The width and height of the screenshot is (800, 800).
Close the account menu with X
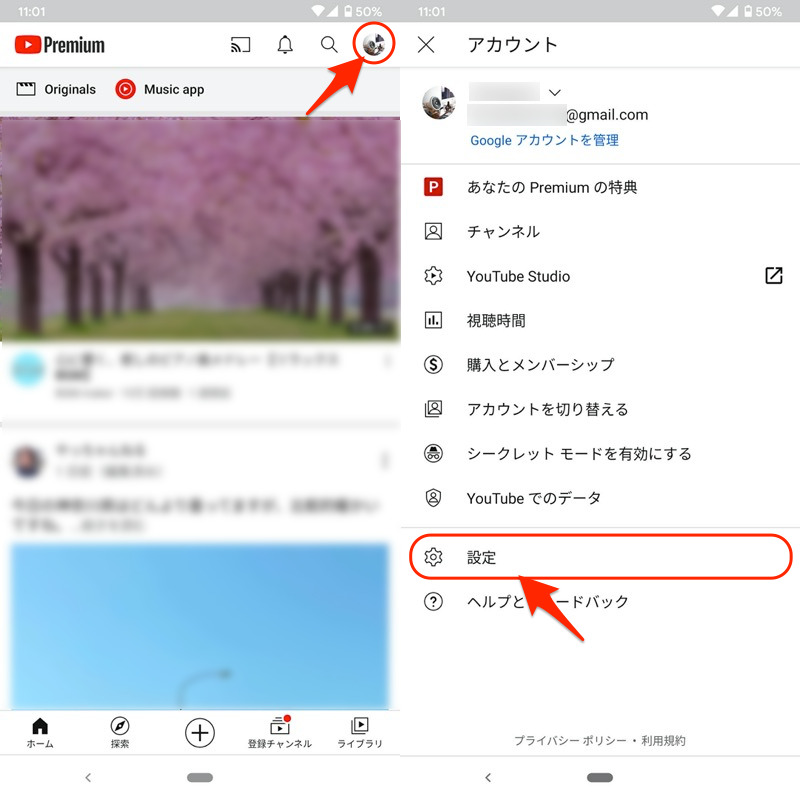click(426, 45)
